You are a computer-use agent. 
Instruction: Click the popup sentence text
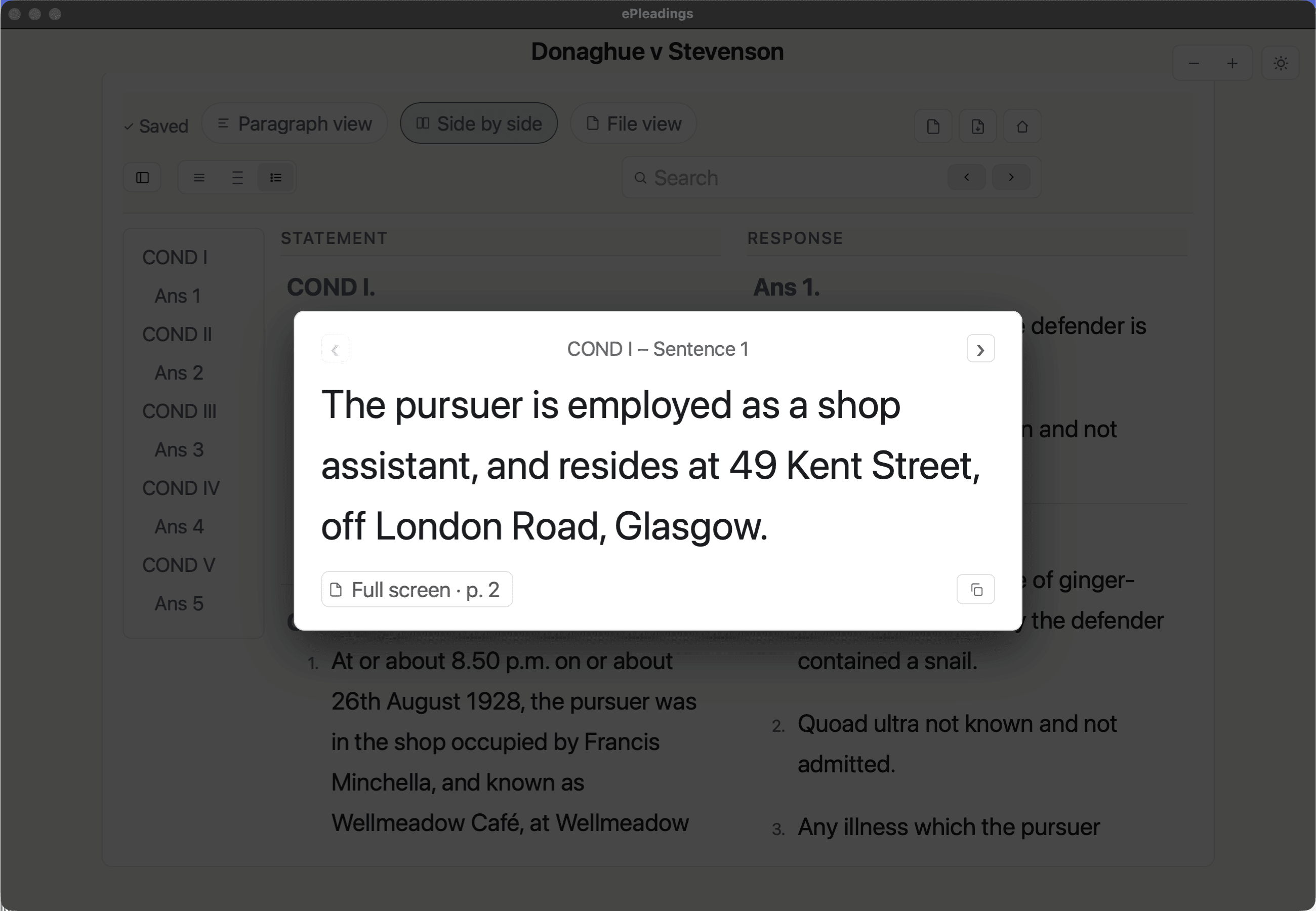[650, 465]
